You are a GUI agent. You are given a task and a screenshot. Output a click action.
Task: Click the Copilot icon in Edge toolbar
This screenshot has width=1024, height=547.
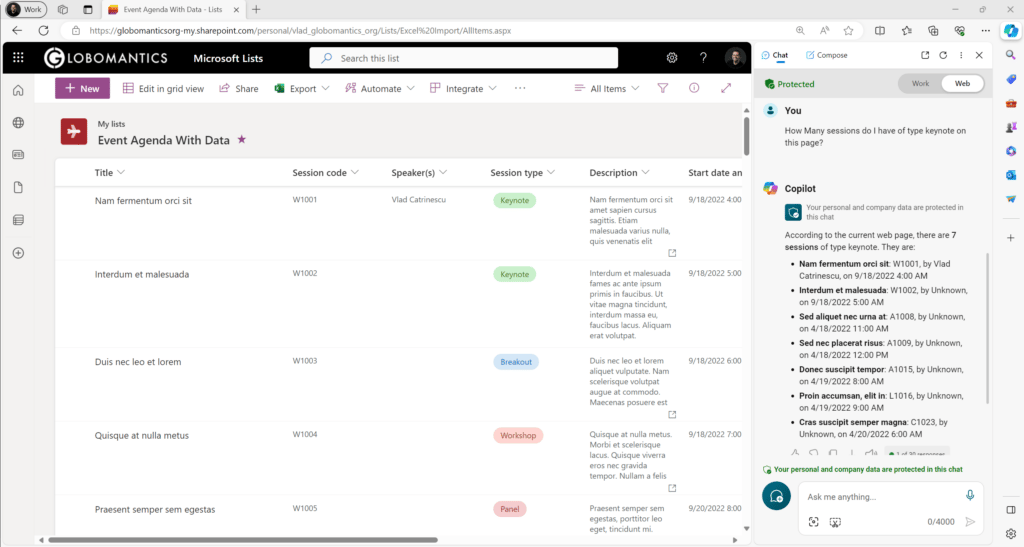click(x=1011, y=31)
